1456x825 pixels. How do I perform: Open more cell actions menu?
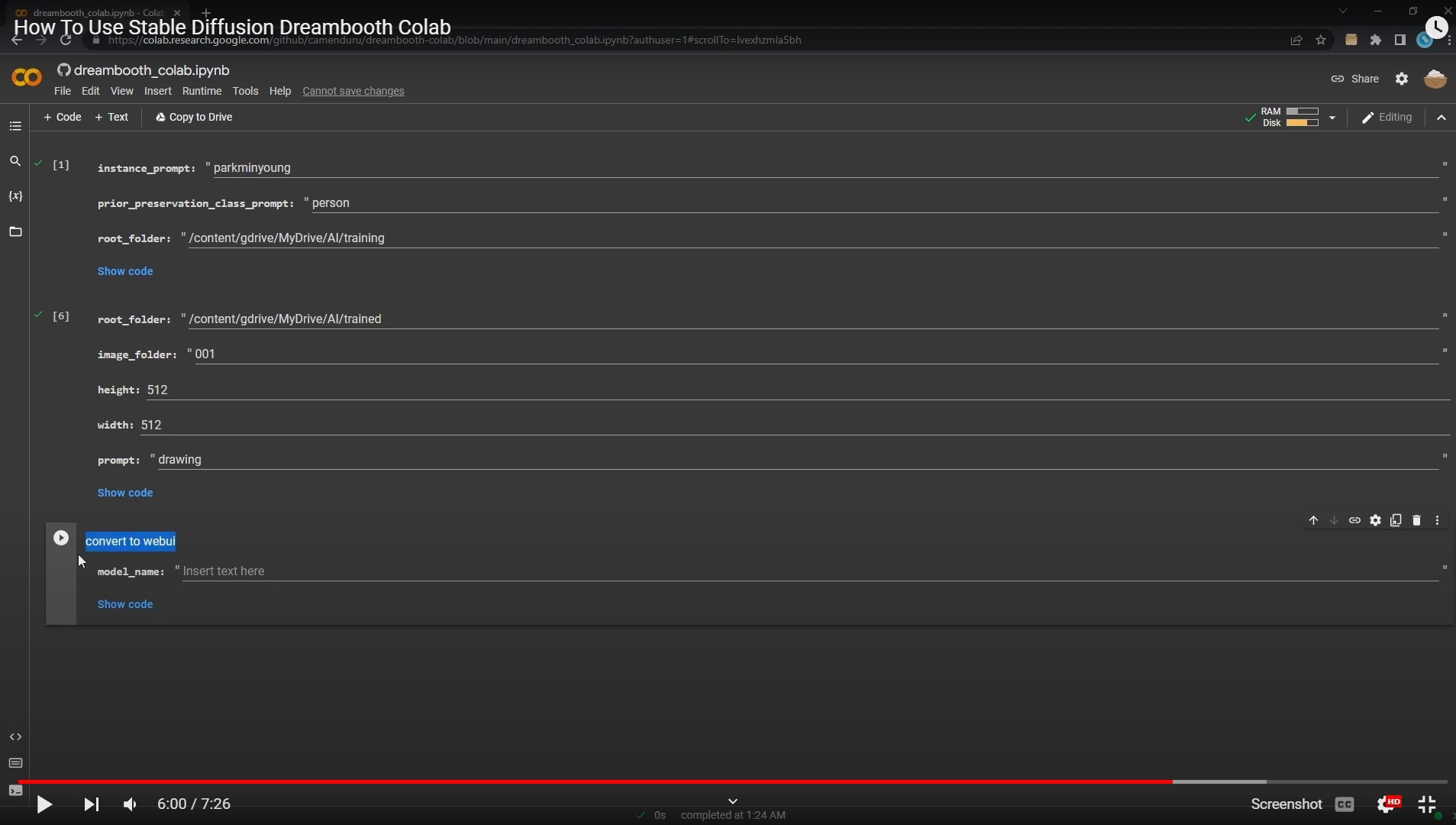click(x=1437, y=520)
